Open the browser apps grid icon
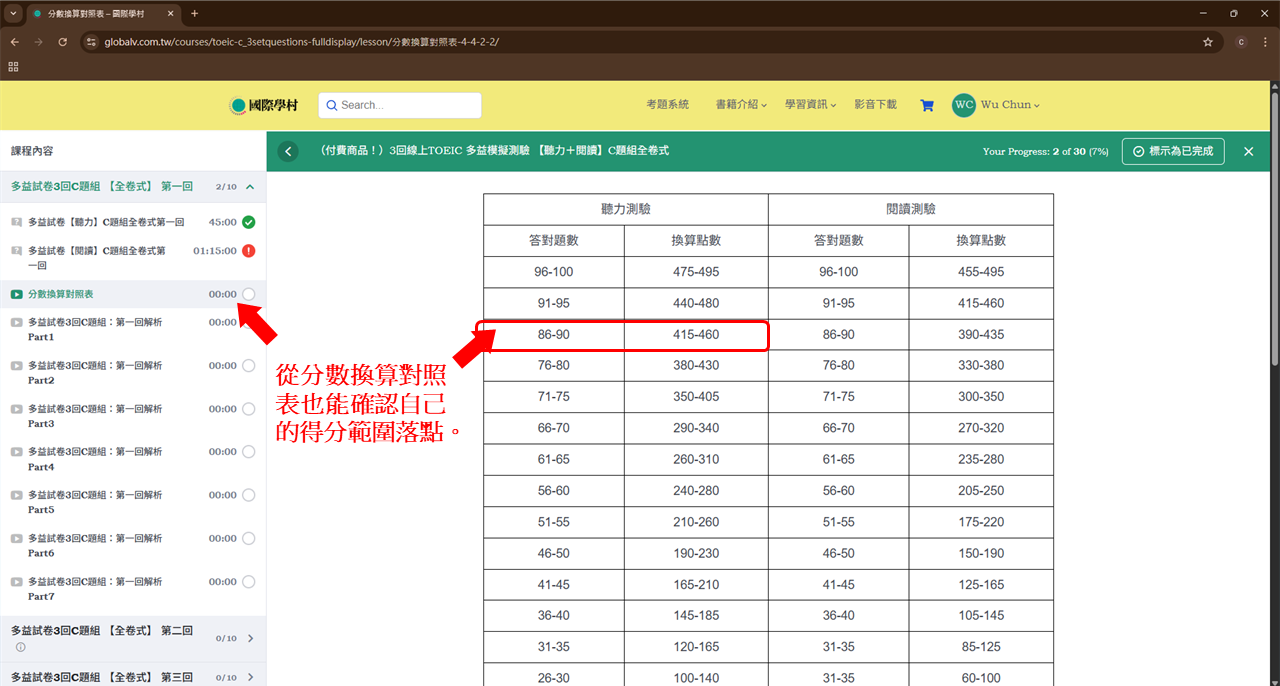Viewport: 1280px width, 686px height. click(x=14, y=67)
